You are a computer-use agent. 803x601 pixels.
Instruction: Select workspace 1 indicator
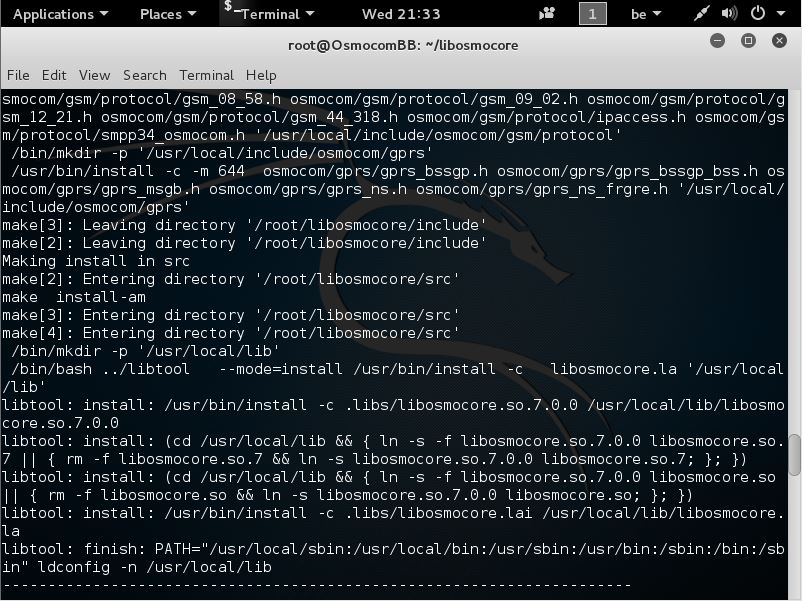tap(593, 14)
